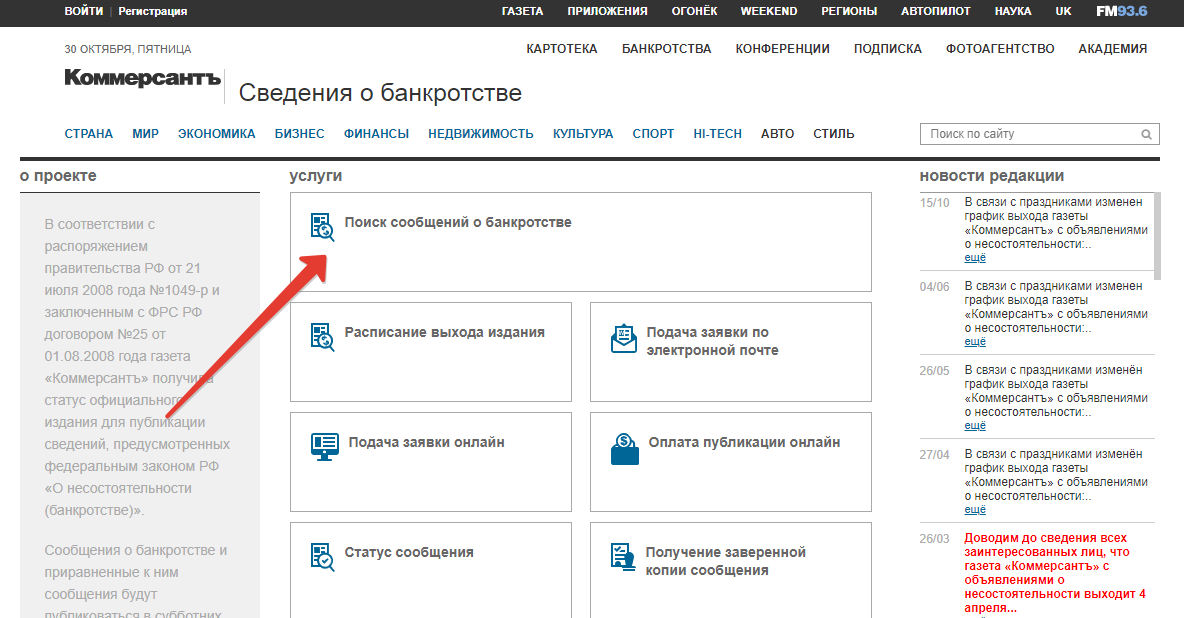Select the ЭКОНОМИКА section
Image resolution: width=1184 pixels, height=618 pixels.
point(216,134)
